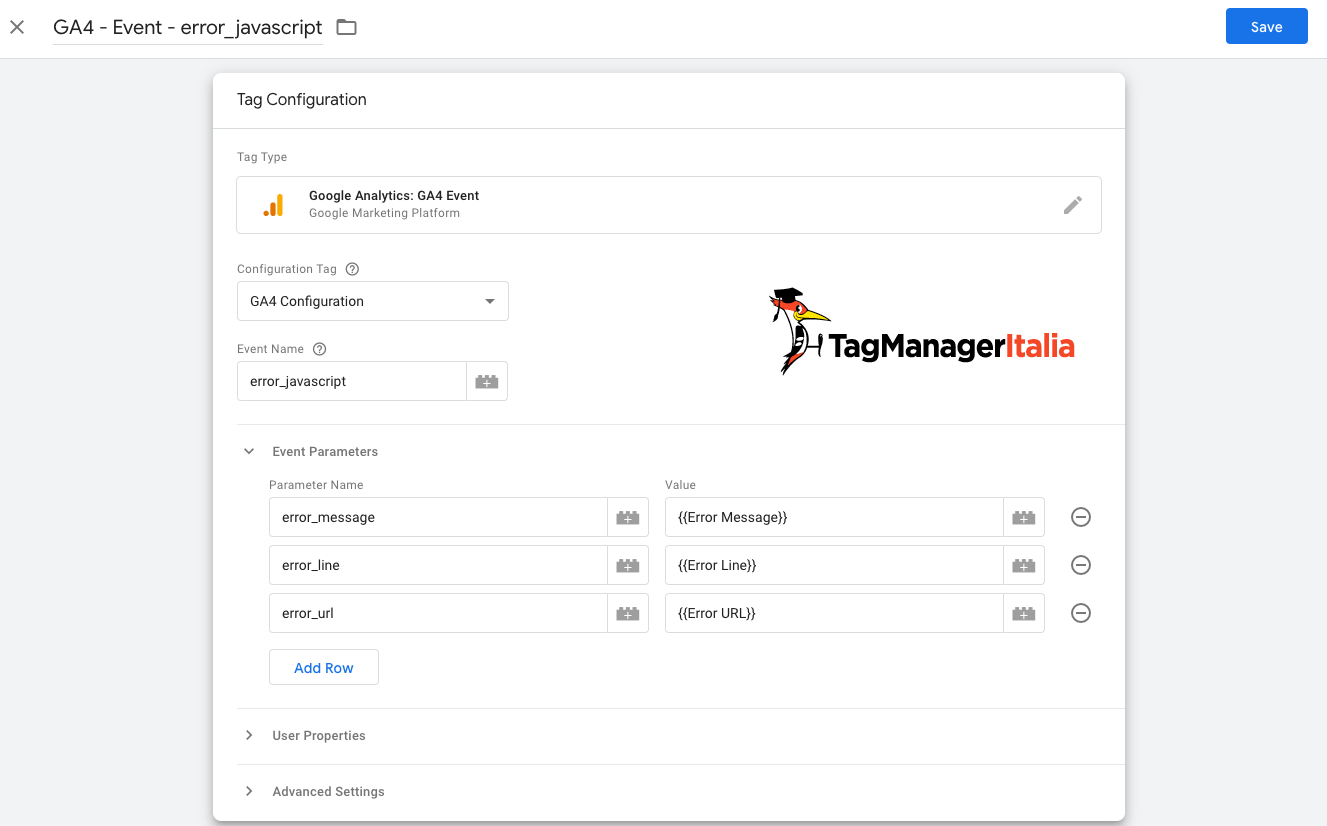Remove the error_message parameter row

(1081, 517)
